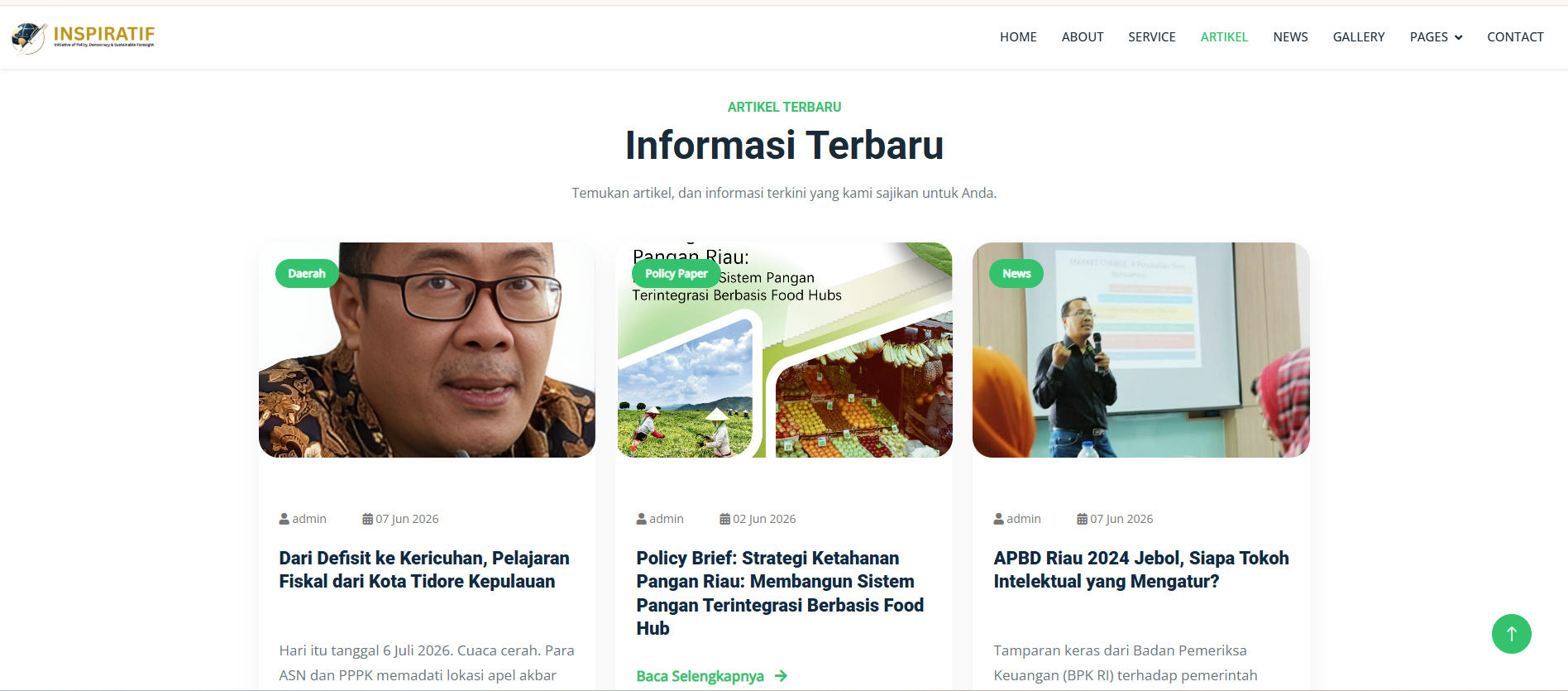Click the arrow beside Baca Selengkapnya
1568x691 pixels.
[781, 676]
